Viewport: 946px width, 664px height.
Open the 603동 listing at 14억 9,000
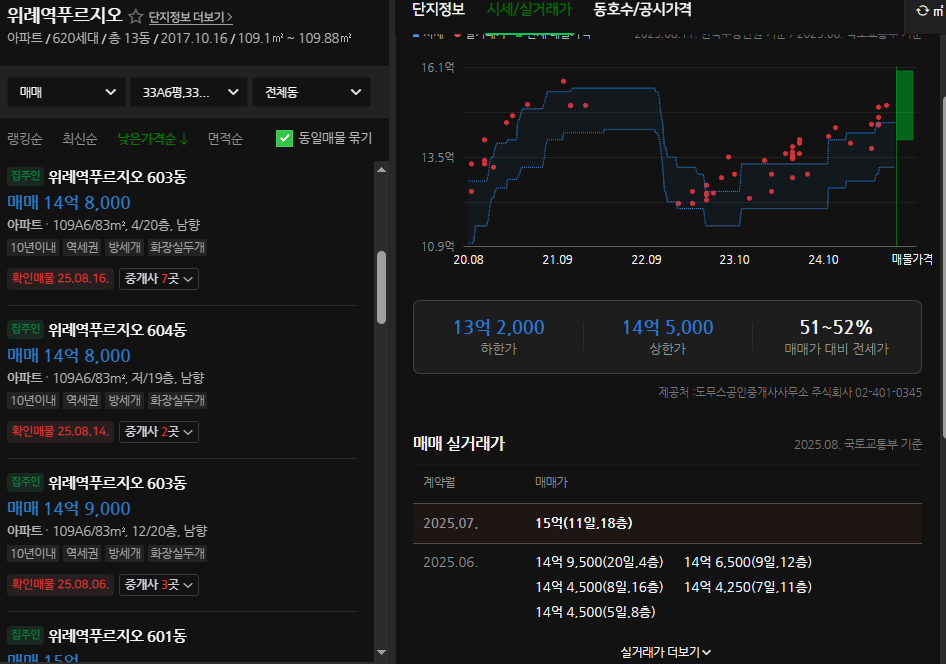tap(182, 534)
